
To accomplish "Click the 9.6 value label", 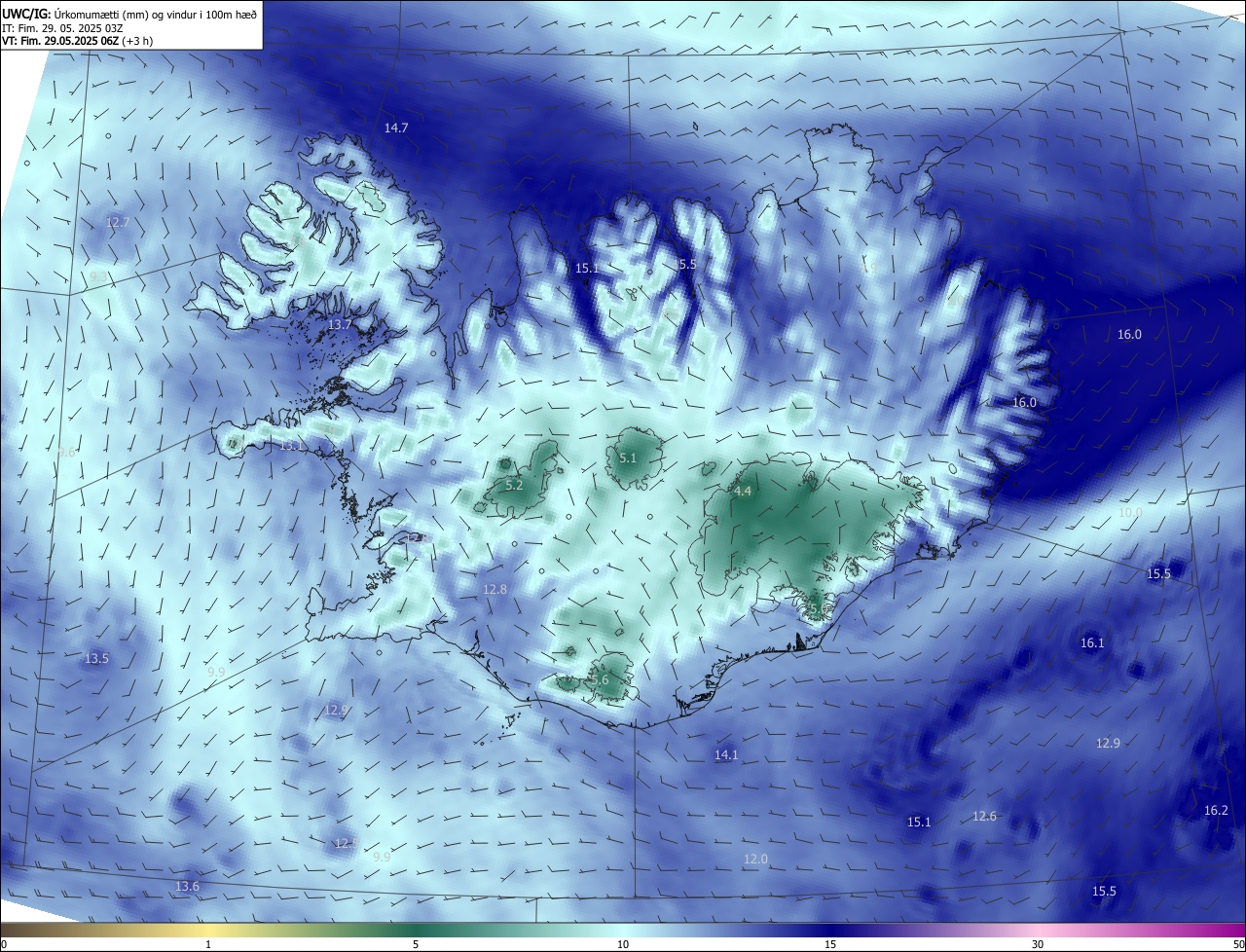I will (x=66, y=453).
